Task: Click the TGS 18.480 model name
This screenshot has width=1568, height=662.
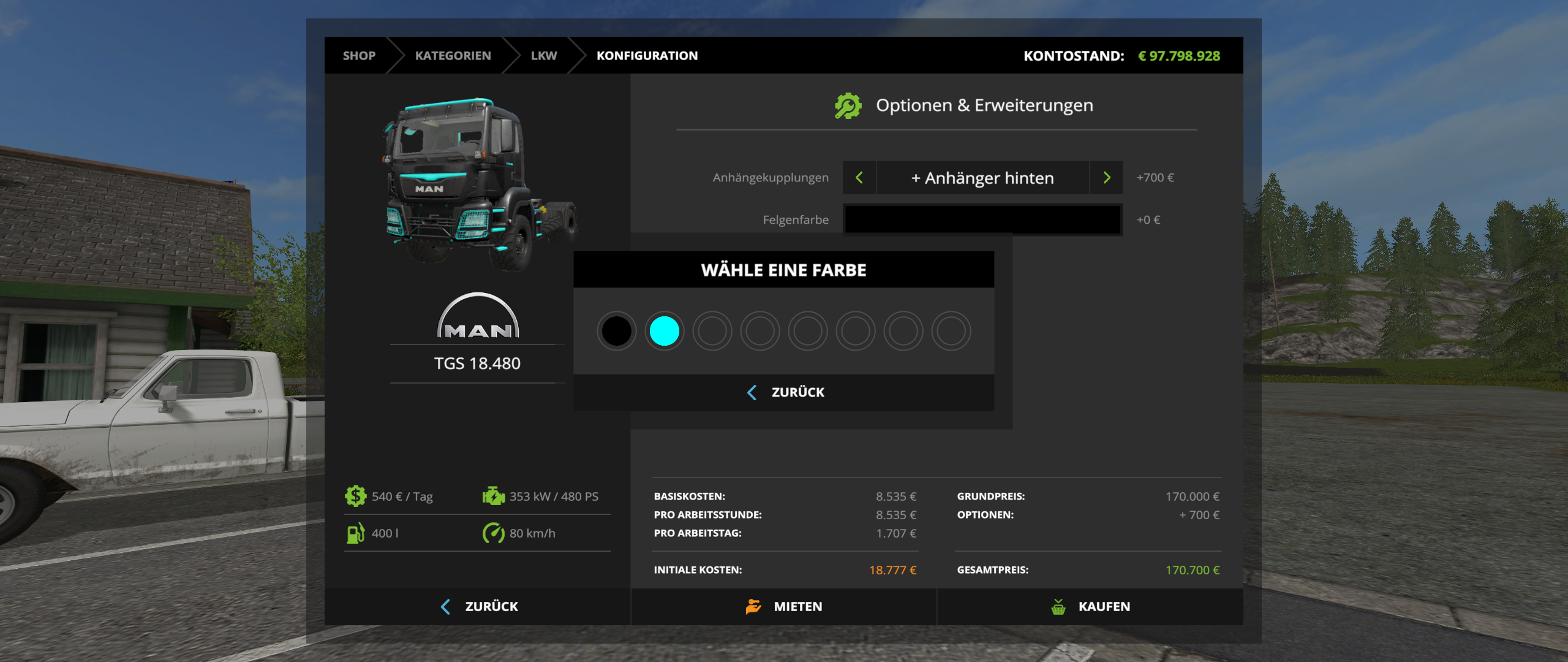Action: 477,363
